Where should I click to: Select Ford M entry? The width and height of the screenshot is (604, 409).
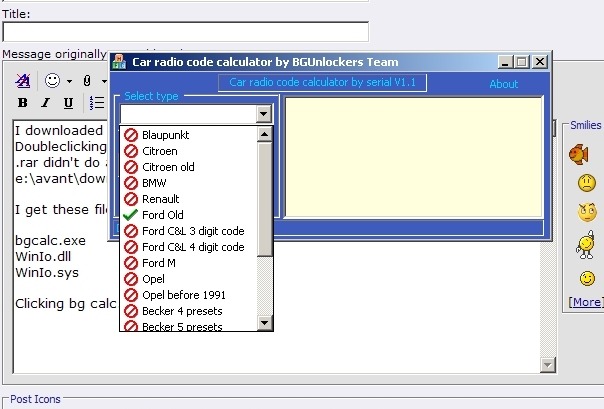click(189, 263)
